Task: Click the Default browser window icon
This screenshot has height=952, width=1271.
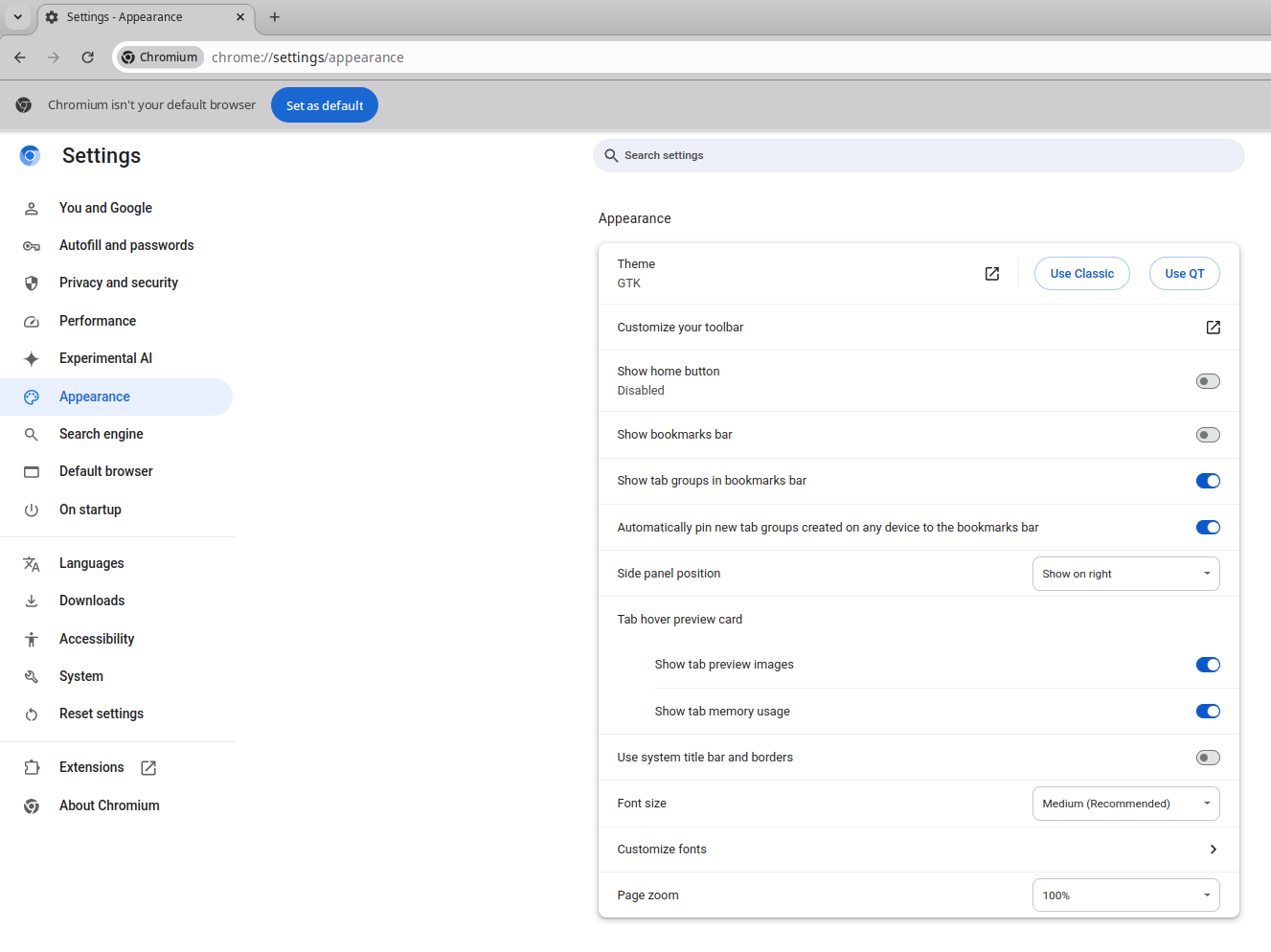Action: [x=32, y=471]
